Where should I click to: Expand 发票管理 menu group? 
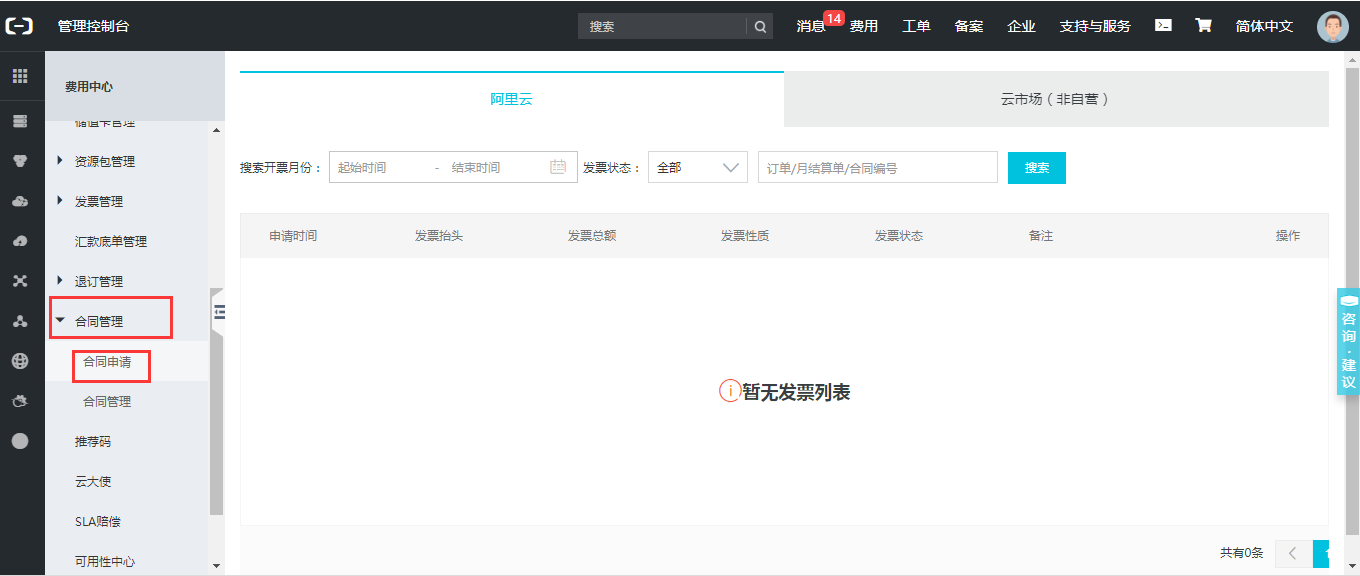tap(60, 201)
